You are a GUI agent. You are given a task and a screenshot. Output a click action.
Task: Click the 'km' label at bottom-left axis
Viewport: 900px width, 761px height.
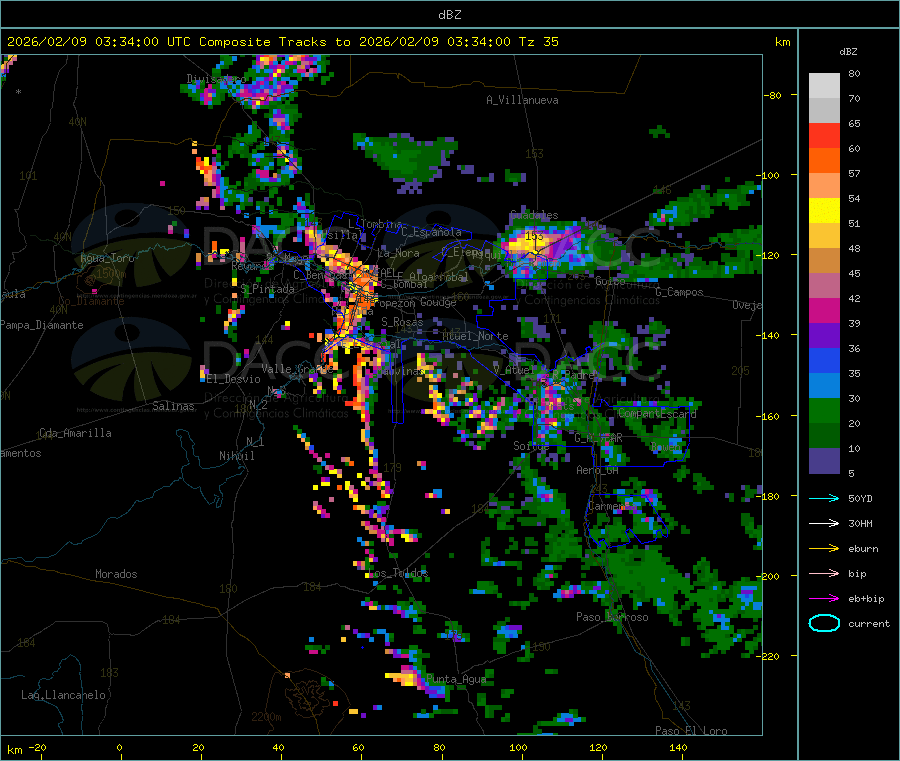pos(14,750)
